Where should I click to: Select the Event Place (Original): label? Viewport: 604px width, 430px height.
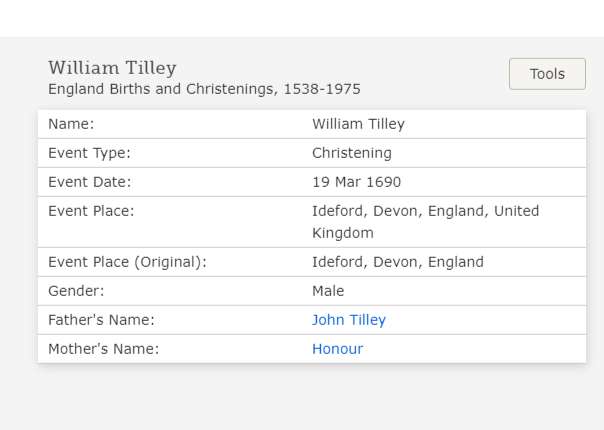pos(128,262)
